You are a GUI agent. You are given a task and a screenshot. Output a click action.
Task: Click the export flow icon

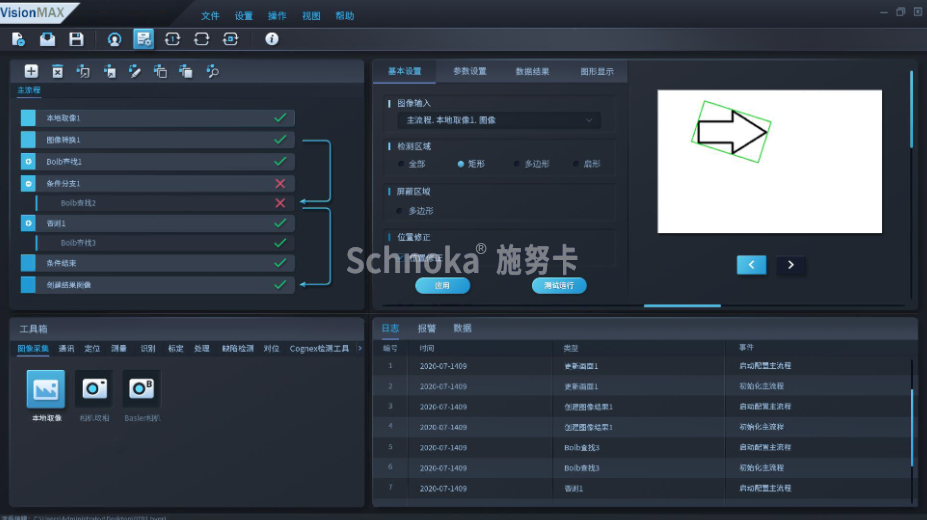pos(109,72)
